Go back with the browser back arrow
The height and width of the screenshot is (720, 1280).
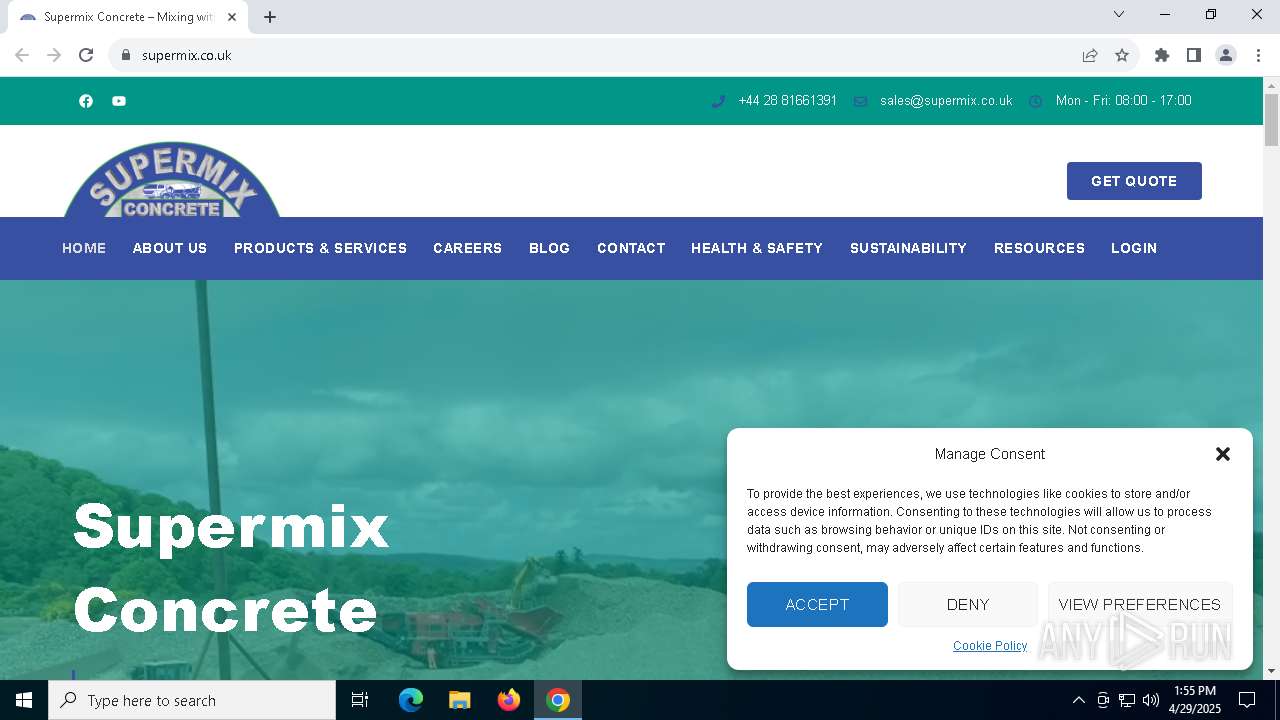tap(22, 55)
